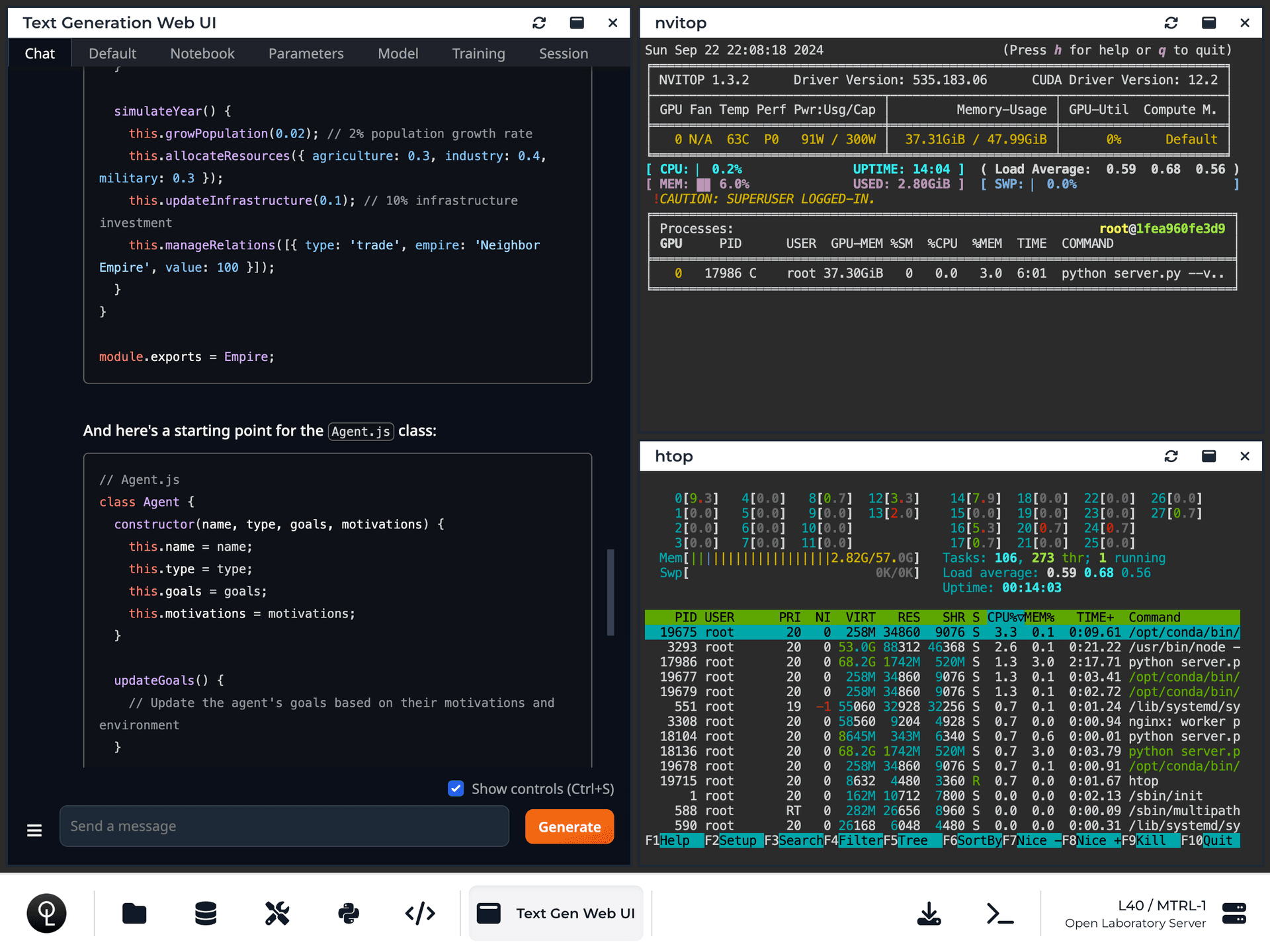This screenshot has width=1270, height=952.
Task: Refresh the Text Generation Web UI window
Action: 539,23
